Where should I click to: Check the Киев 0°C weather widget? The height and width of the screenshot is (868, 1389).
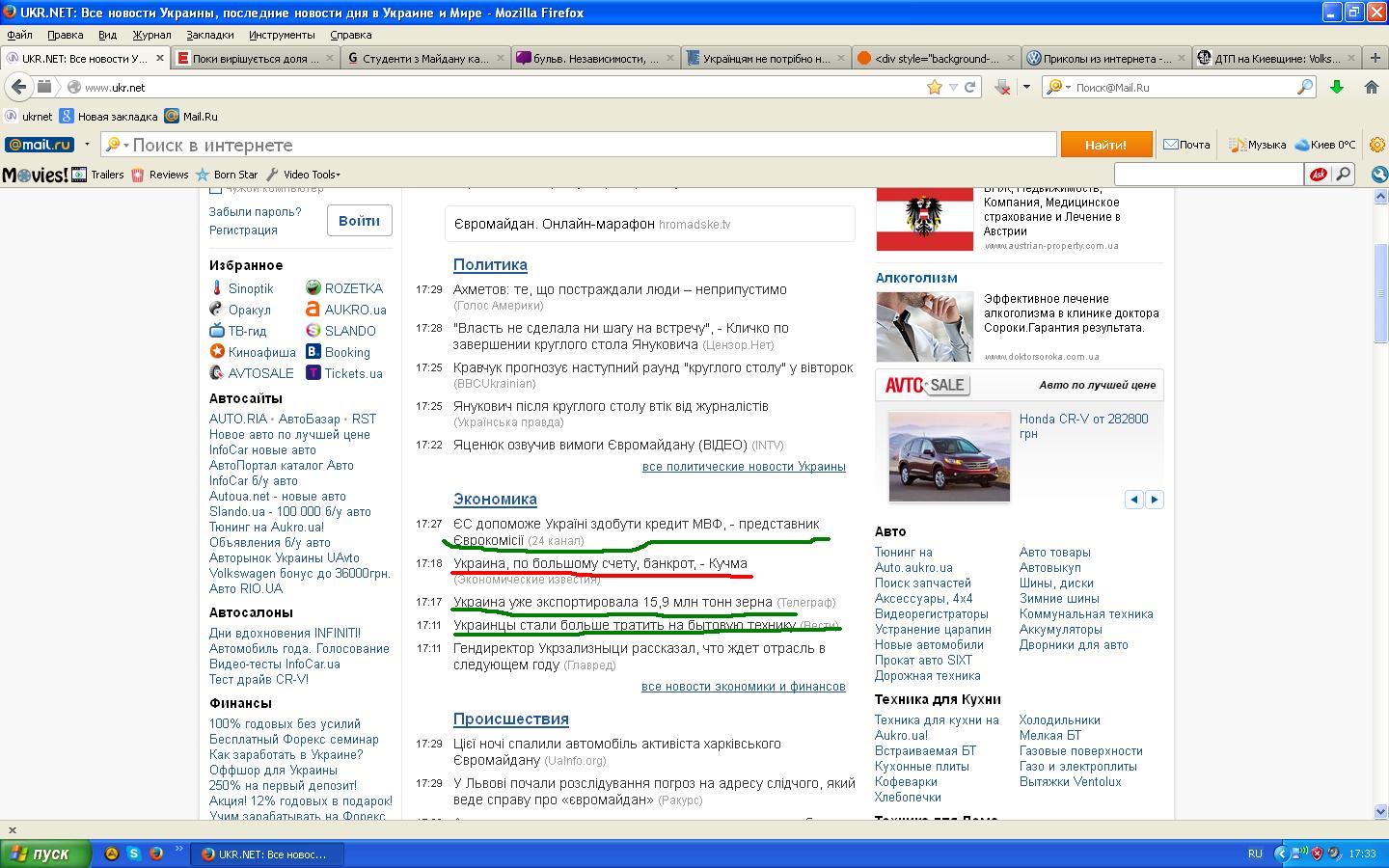pyautogui.click(x=1325, y=145)
